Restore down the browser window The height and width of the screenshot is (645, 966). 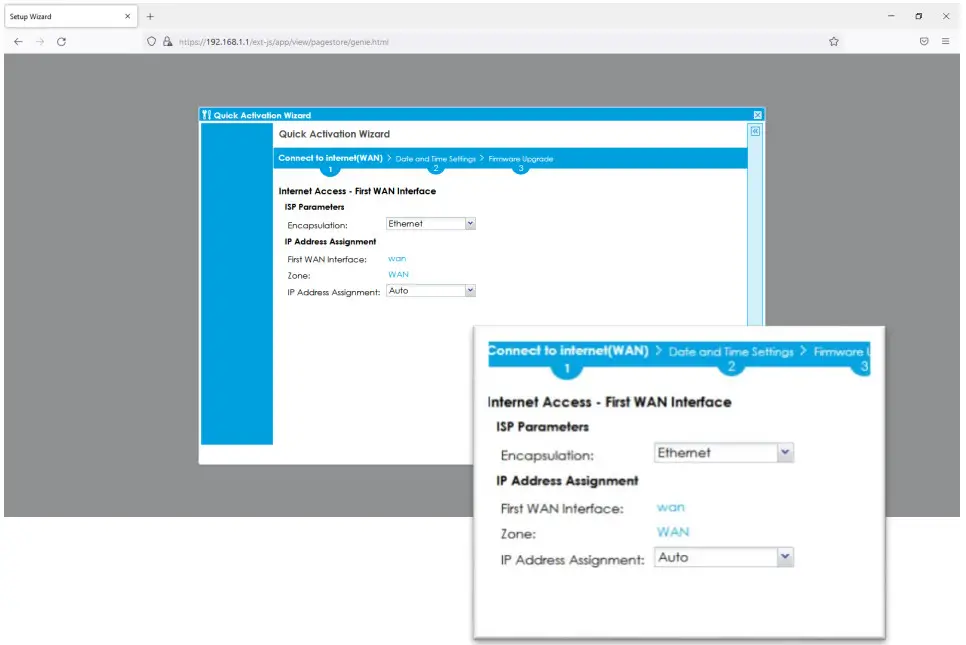(919, 17)
